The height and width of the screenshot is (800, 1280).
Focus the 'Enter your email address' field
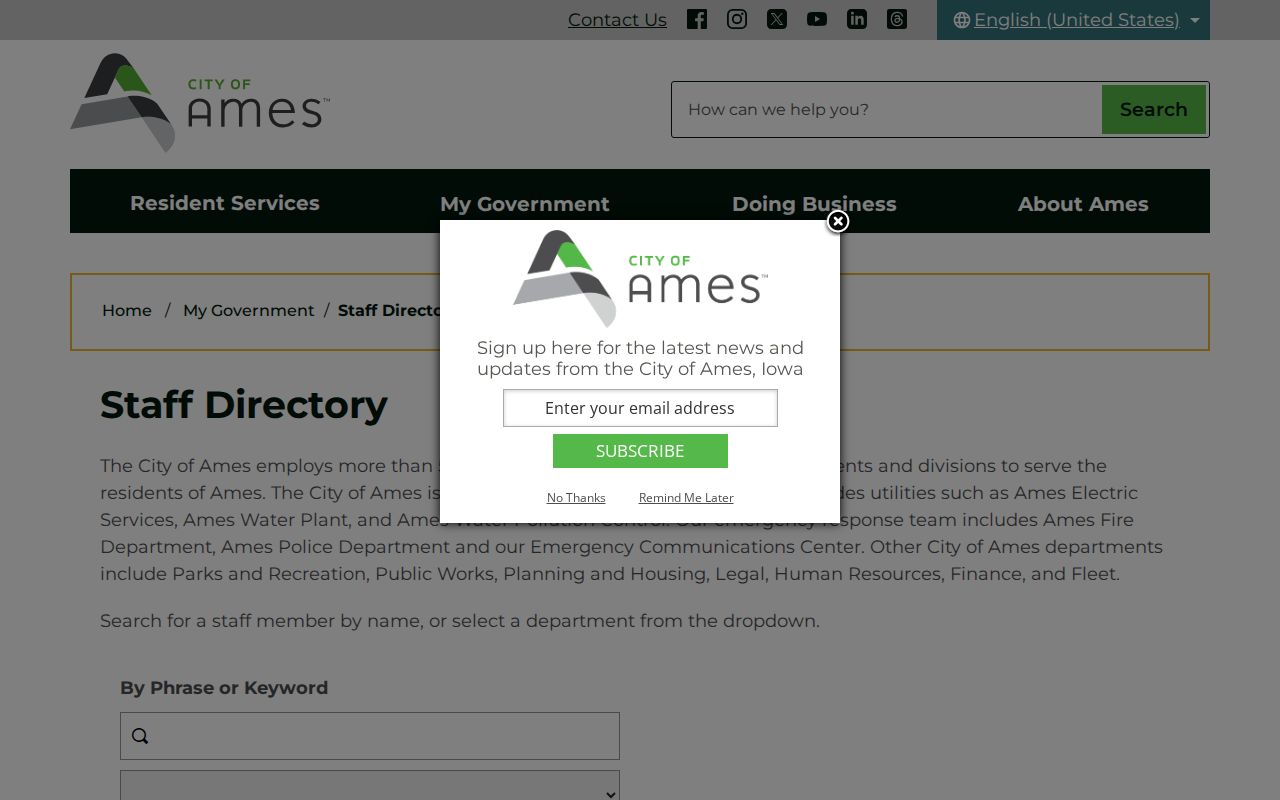pyautogui.click(x=640, y=408)
